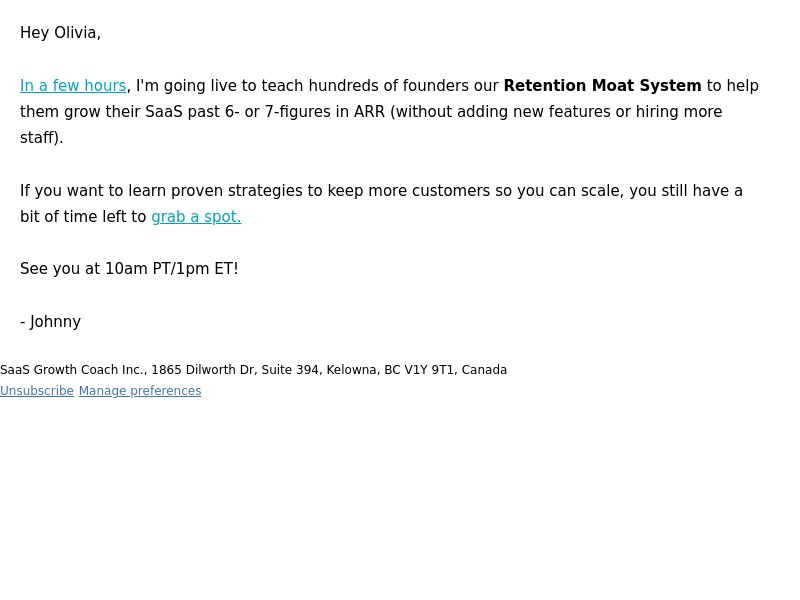Click the Unsubscribe link
The image size is (800, 600).
pyautogui.click(x=37, y=391)
